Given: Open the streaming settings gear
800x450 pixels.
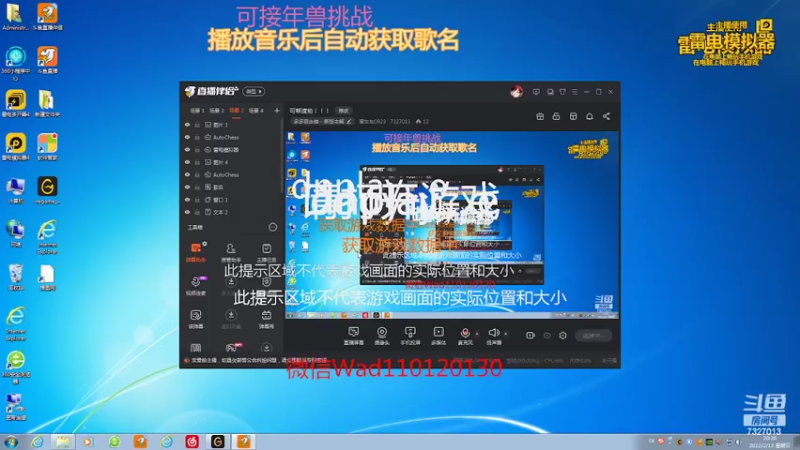Looking at the screenshot, I should [563, 335].
